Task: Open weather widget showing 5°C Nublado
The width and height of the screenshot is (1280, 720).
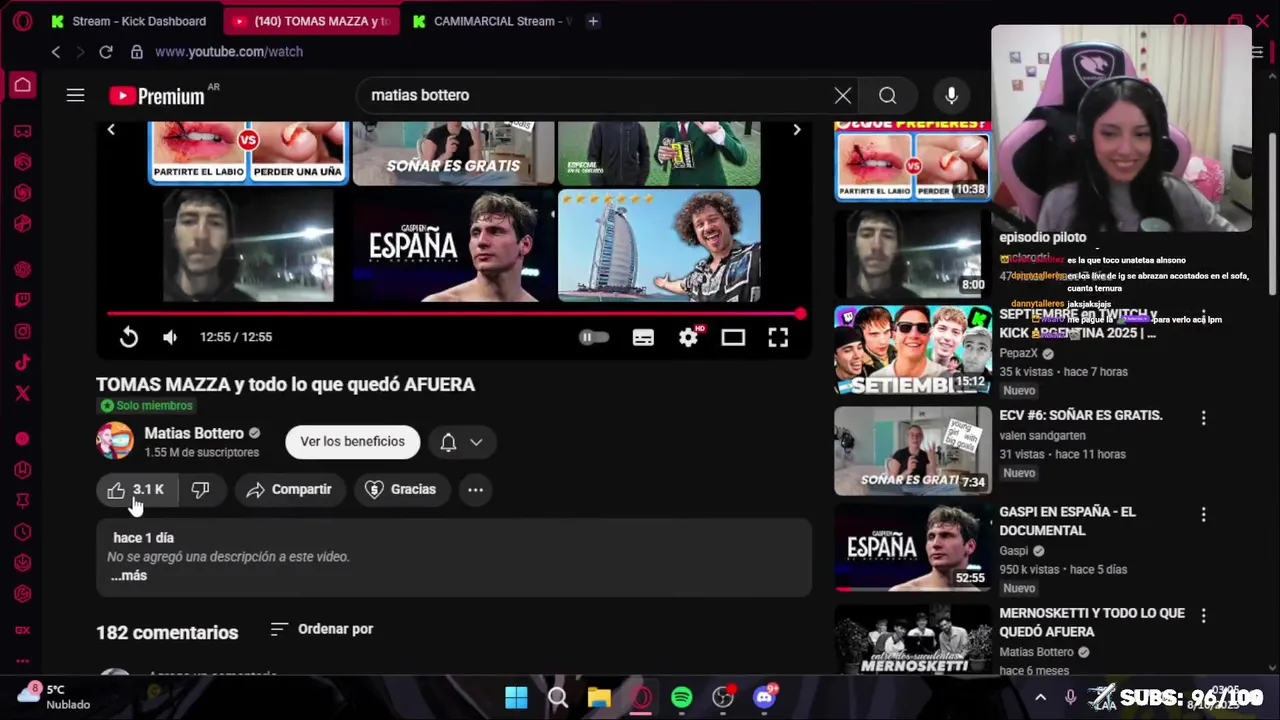Action: click(x=54, y=696)
